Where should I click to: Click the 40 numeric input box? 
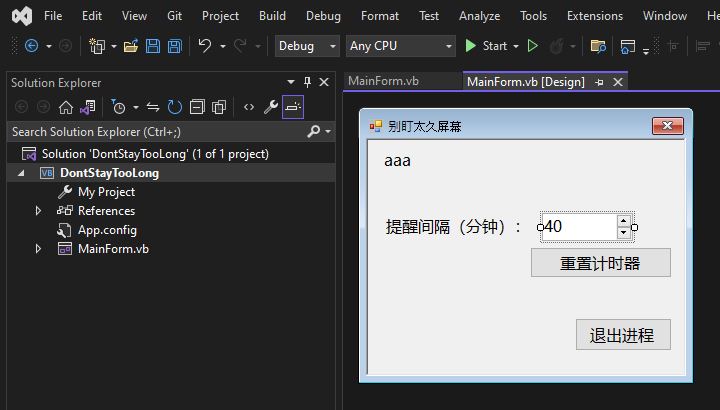(x=579, y=227)
